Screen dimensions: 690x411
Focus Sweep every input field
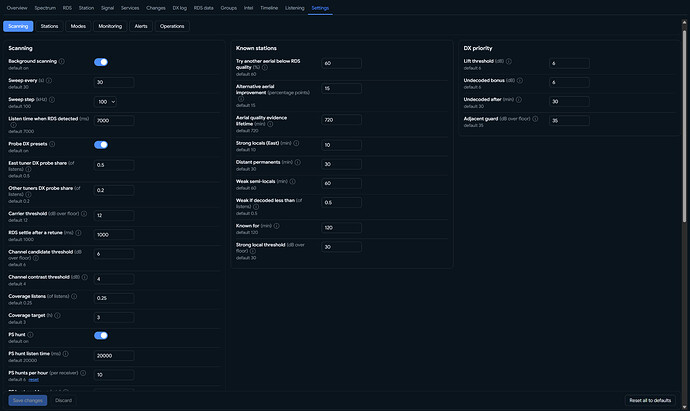coord(114,82)
